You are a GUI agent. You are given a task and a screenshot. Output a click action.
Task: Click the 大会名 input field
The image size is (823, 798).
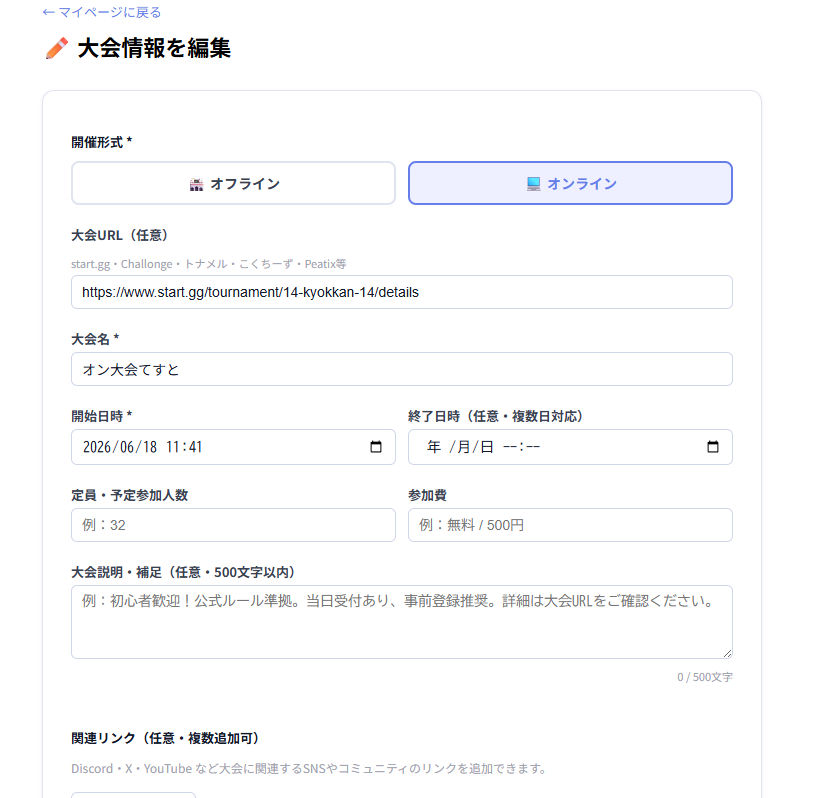point(402,369)
